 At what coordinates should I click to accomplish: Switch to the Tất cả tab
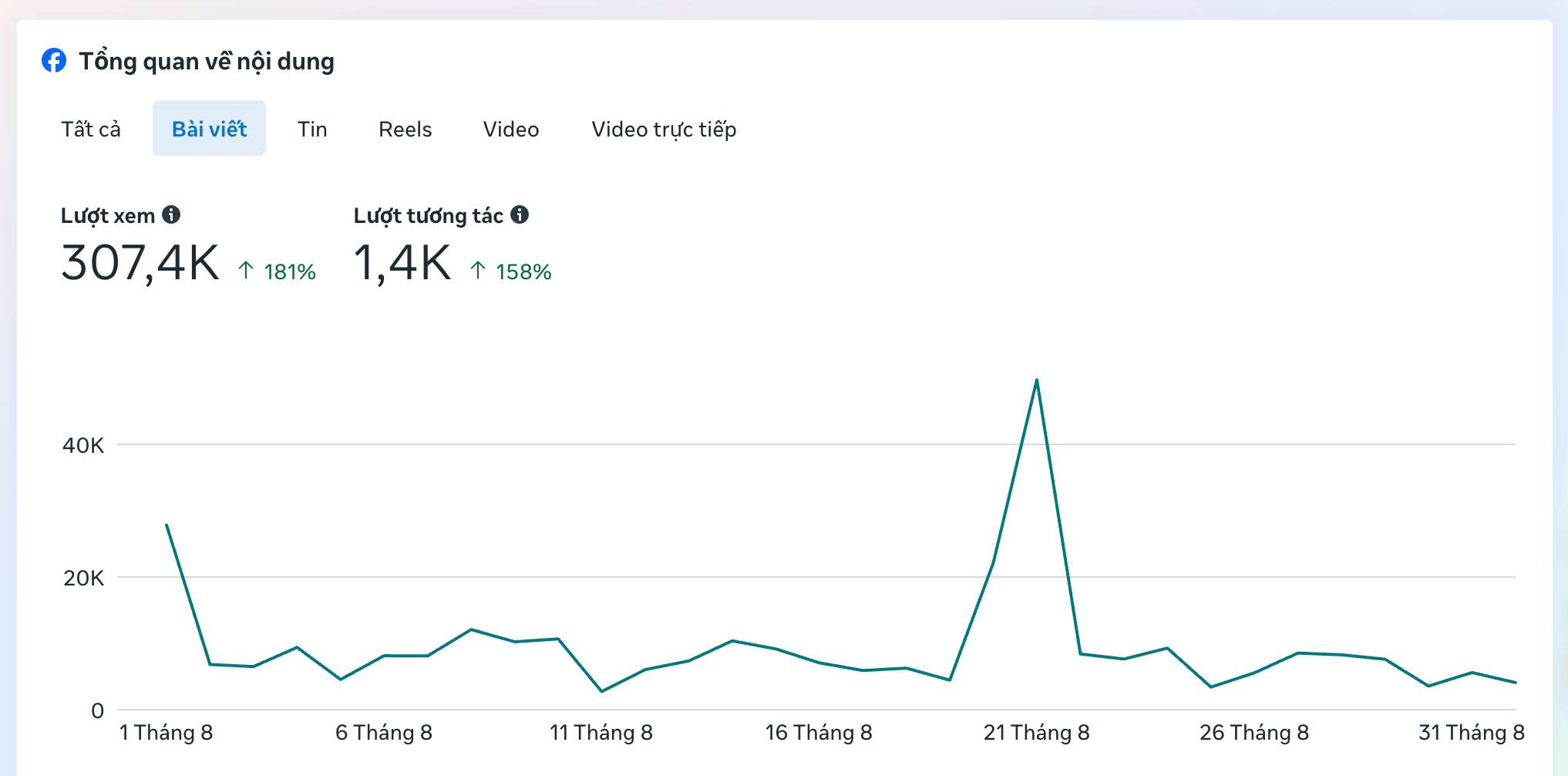pyautogui.click(x=91, y=129)
